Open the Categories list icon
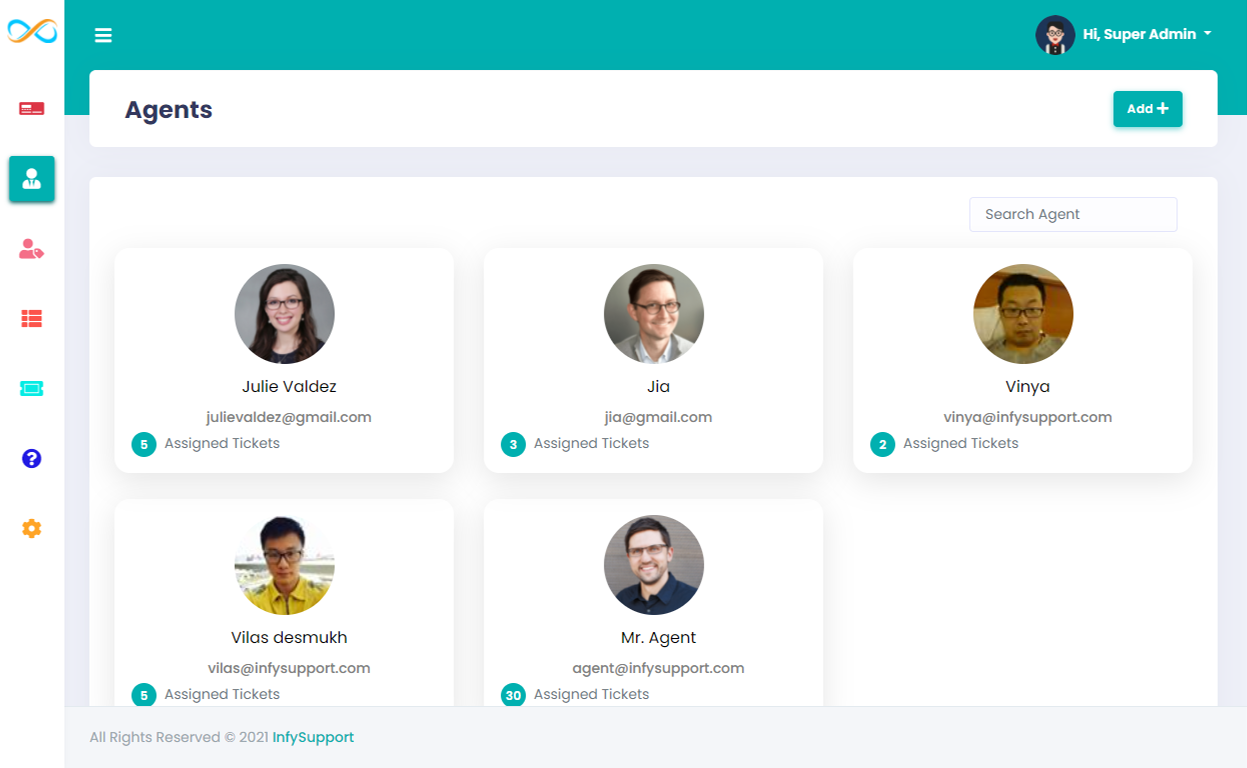 tap(31, 318)
